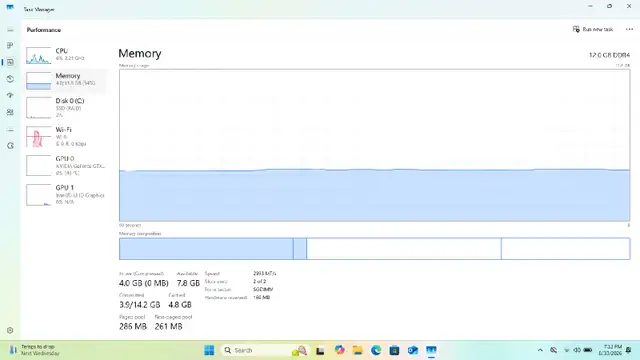Open File Explorer from the taskbar
Image resolution: width=640 pixels, height=360 pixels.
(x=358, y=350)
